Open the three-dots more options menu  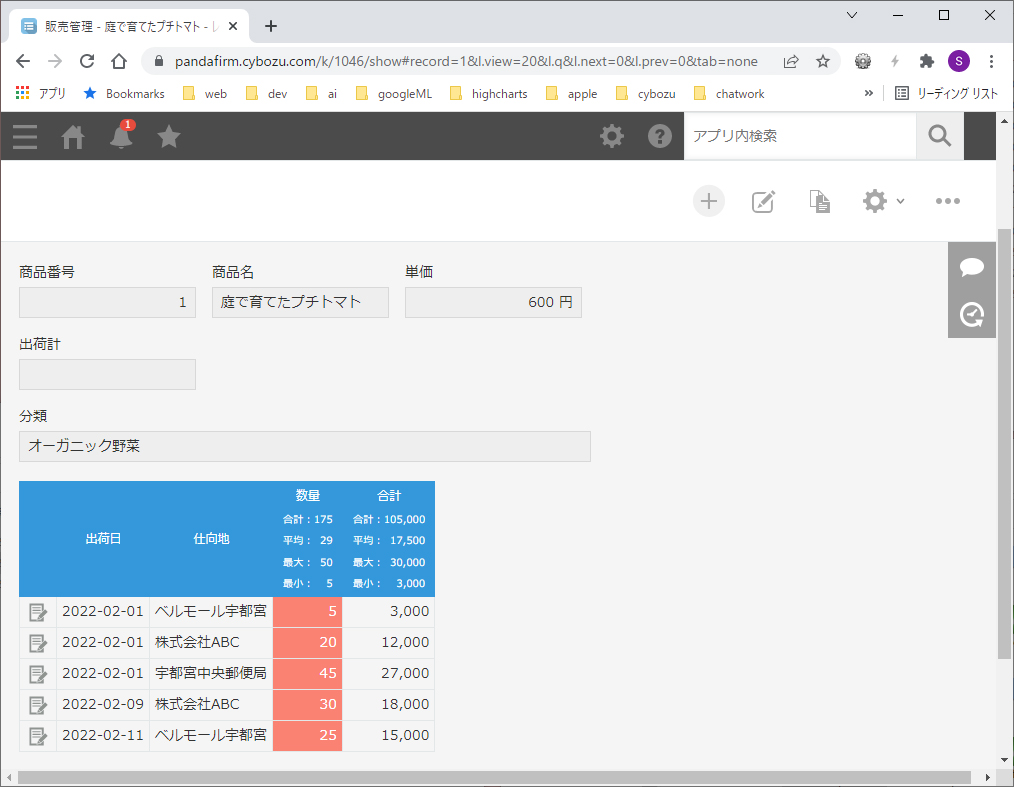pyautogui.click(x=947, y=201)
